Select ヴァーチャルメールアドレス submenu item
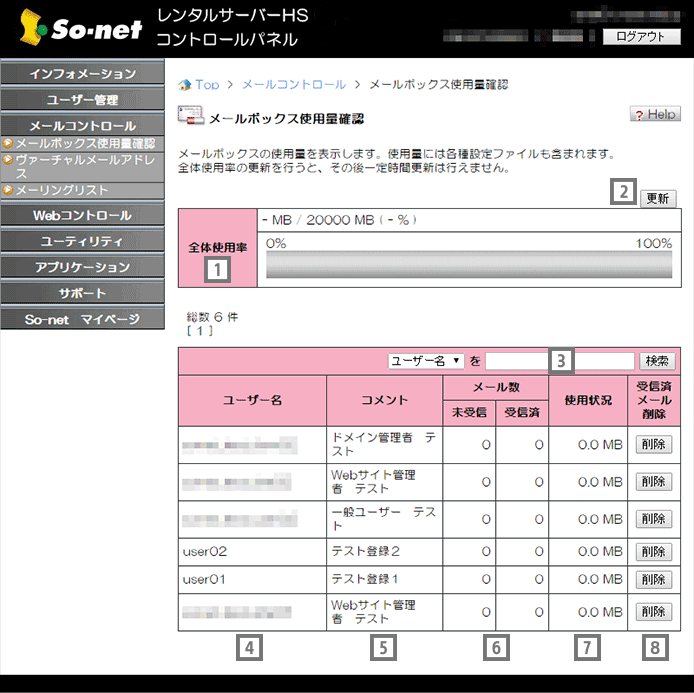 (85, 166)
